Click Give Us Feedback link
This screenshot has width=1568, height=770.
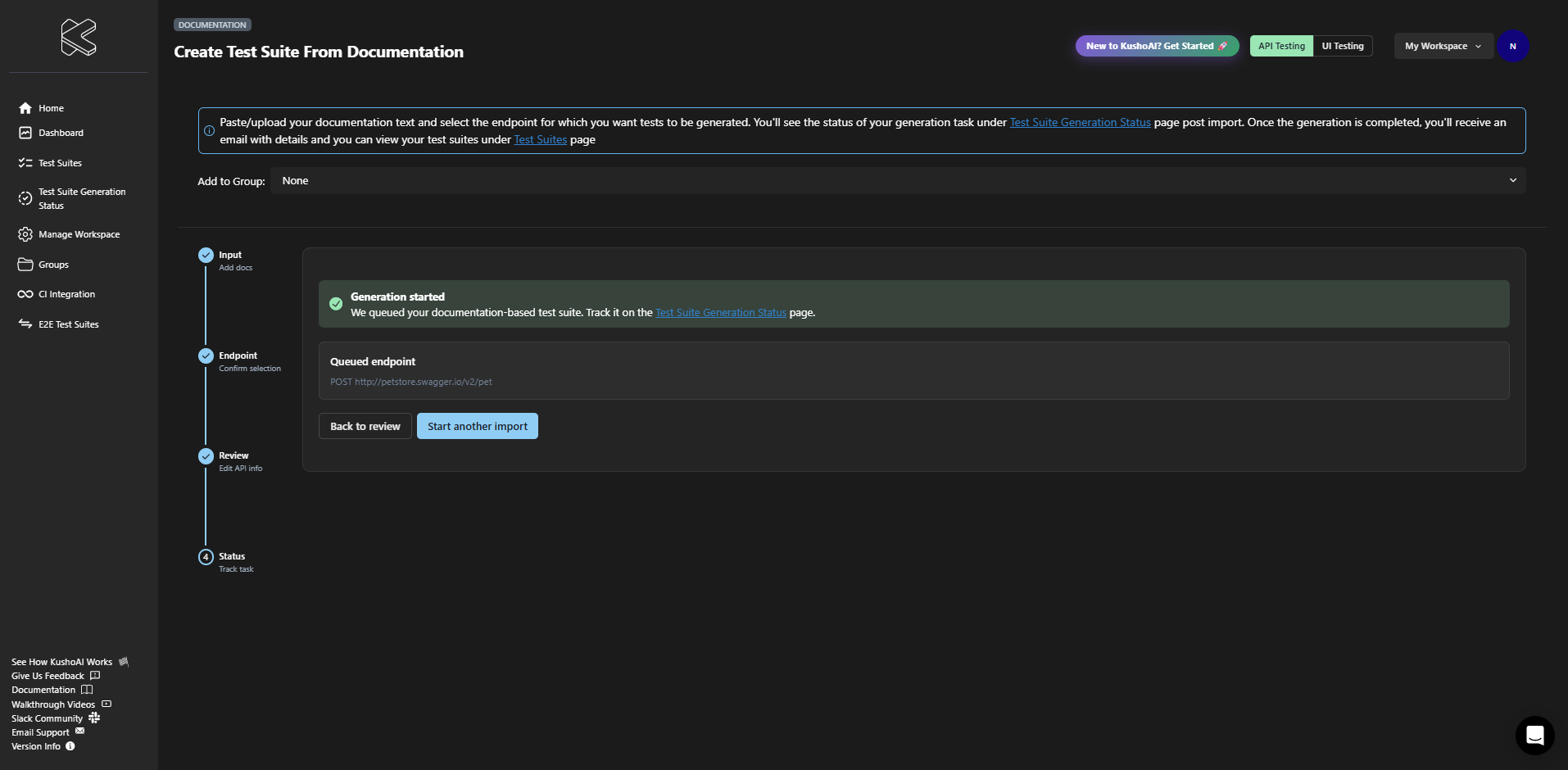pyautogui.click(x=48, y=676)
